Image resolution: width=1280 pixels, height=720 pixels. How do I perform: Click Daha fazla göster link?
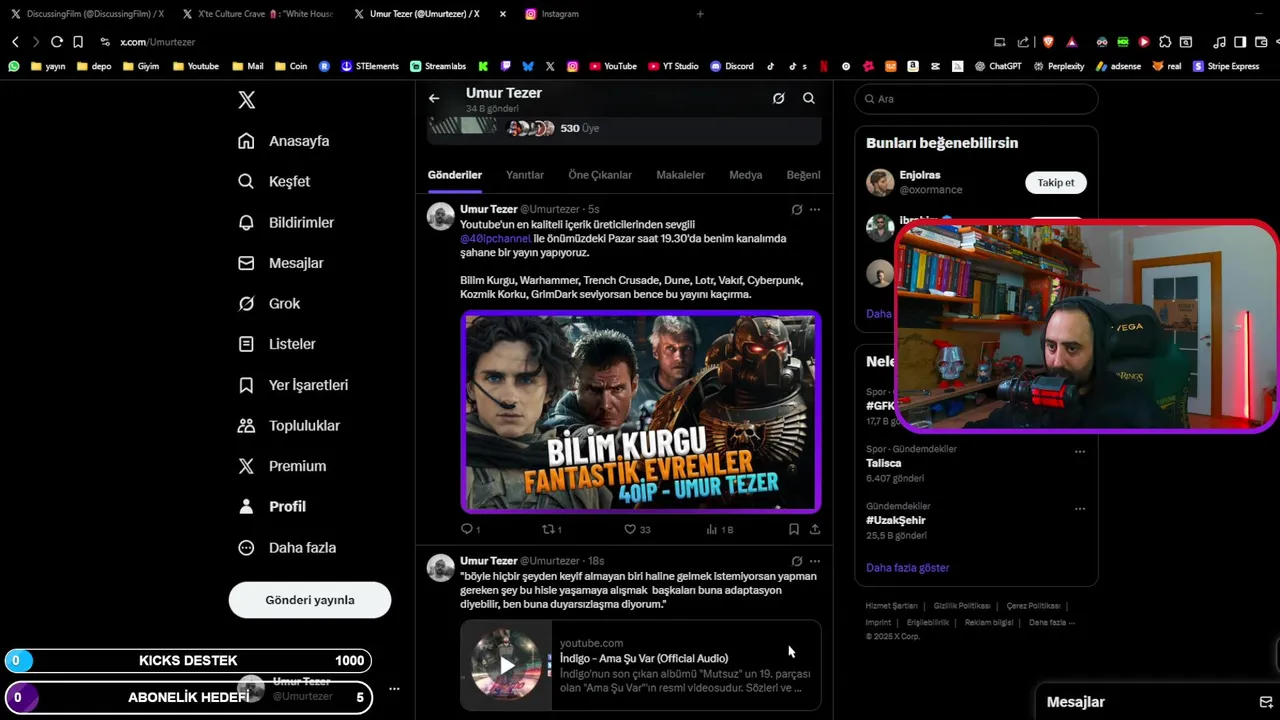907,568
